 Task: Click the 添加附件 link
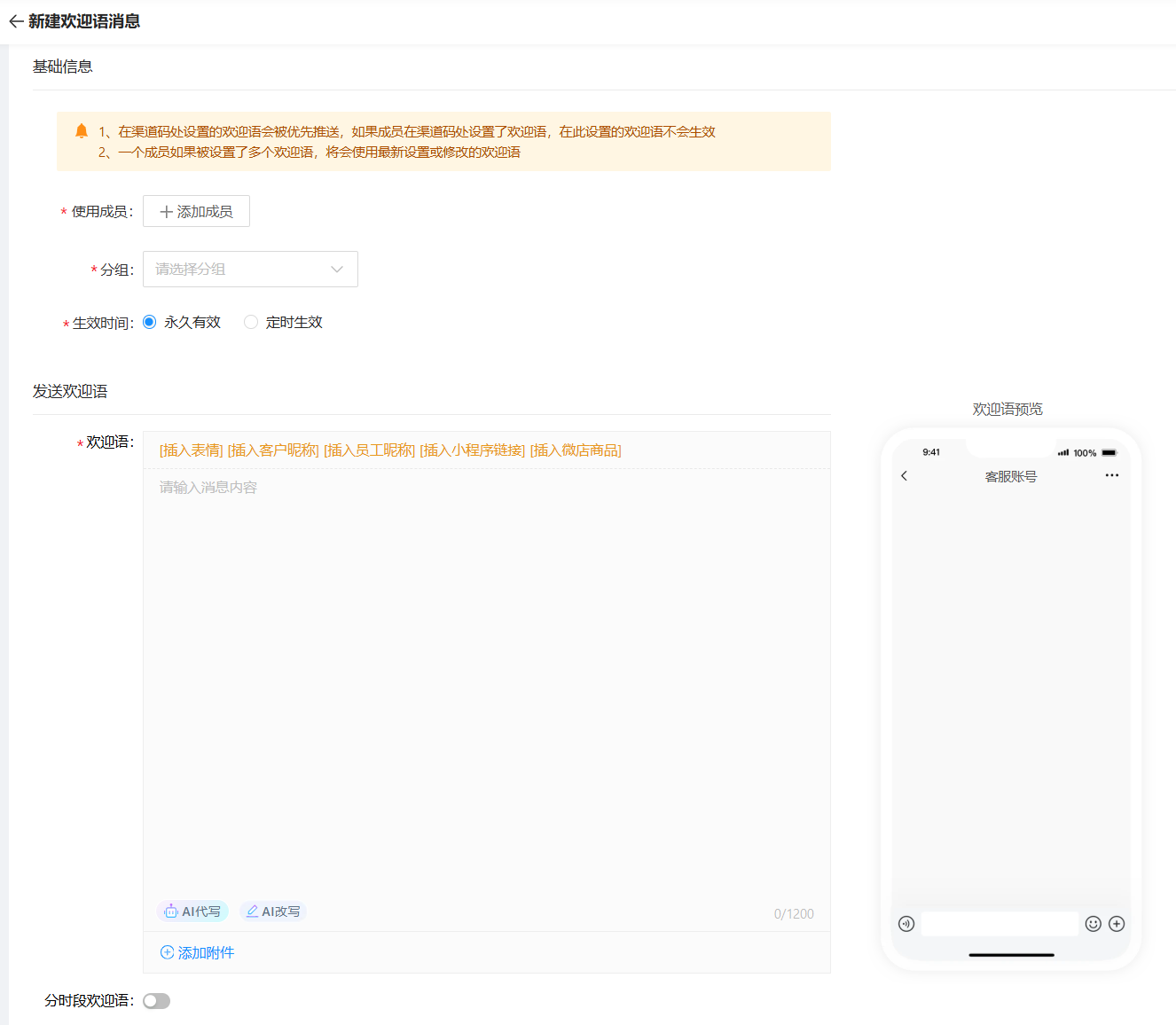[x=197, y=953]
